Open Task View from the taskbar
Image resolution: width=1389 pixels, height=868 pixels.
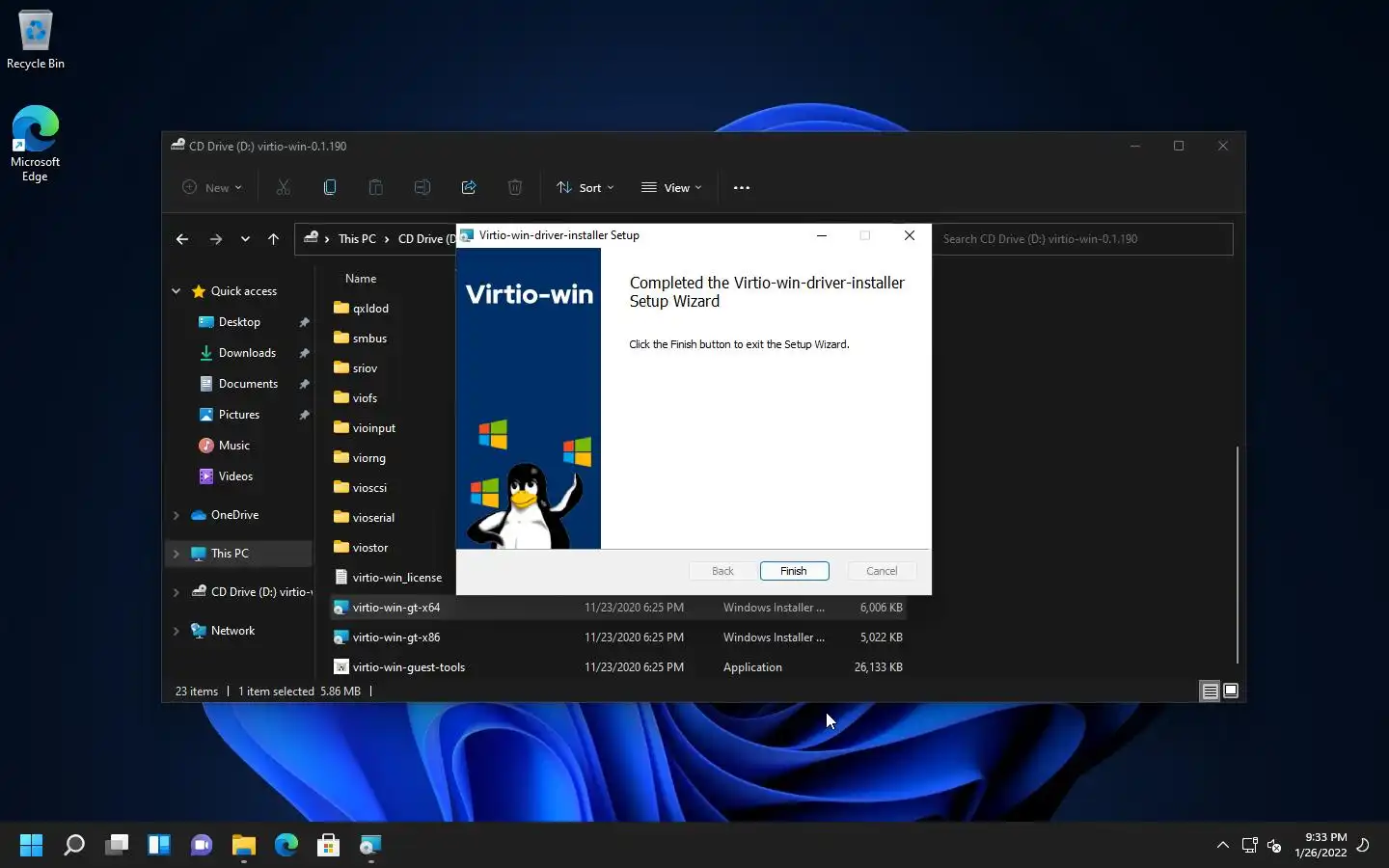point(117,846)
